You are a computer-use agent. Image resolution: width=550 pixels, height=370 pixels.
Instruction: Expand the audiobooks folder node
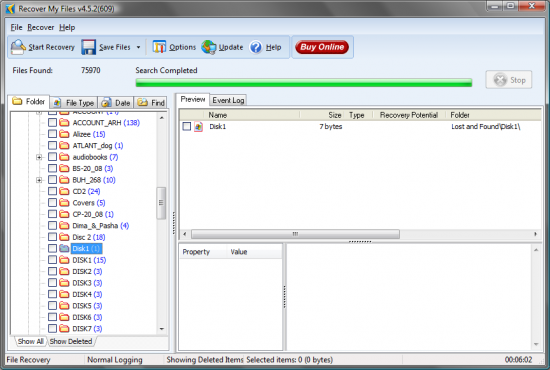(x=39, y=157)
